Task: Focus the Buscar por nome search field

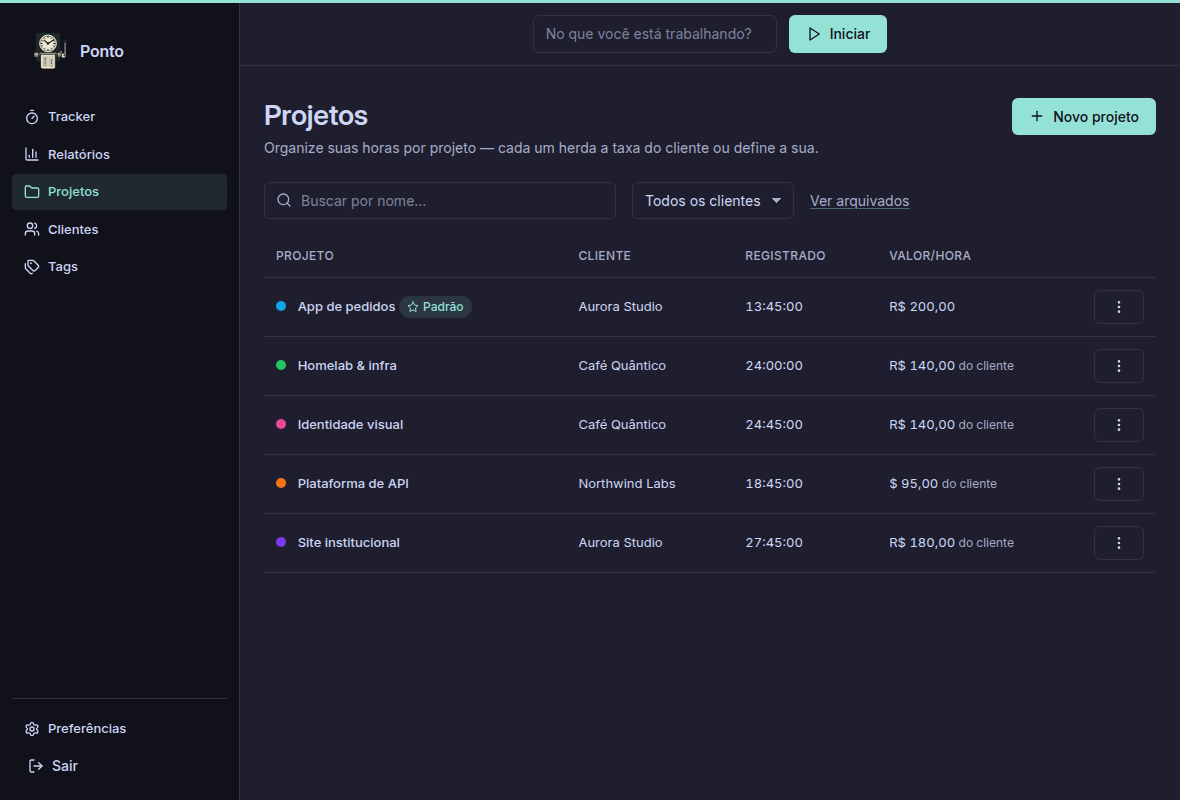Action: click(439, 201)
